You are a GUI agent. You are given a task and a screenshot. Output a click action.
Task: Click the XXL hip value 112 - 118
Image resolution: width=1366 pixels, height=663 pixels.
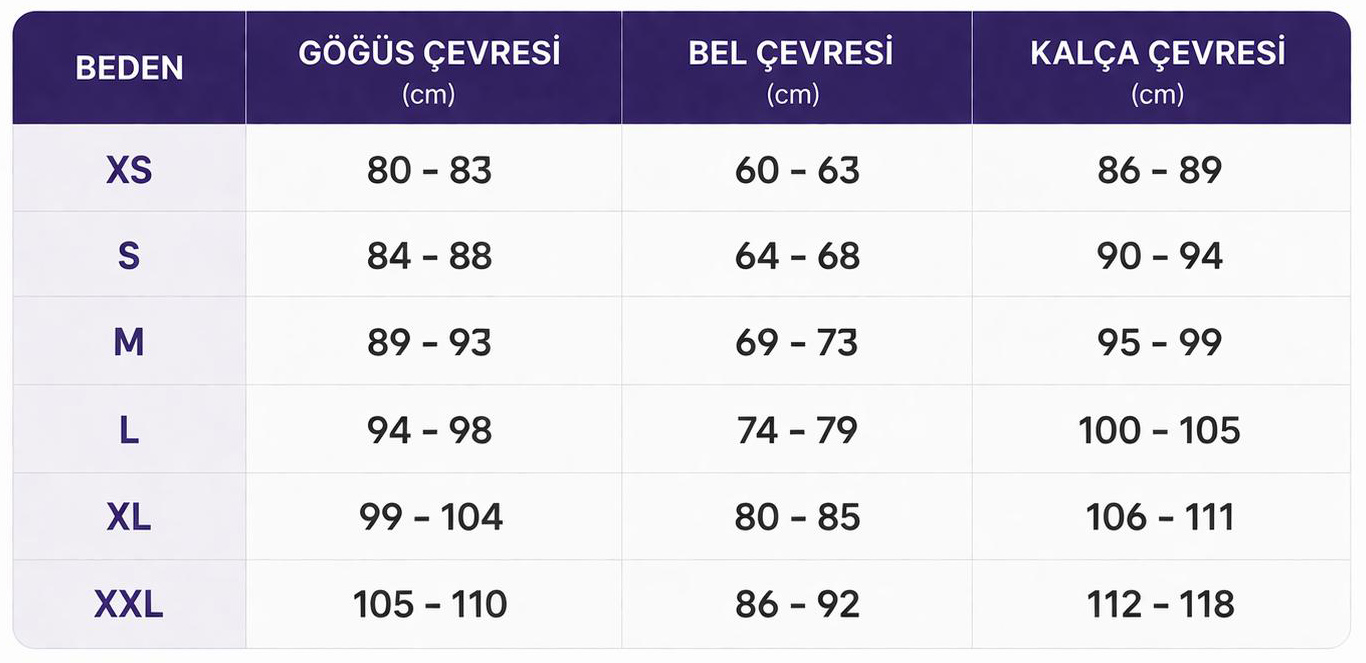point(1160,604)
